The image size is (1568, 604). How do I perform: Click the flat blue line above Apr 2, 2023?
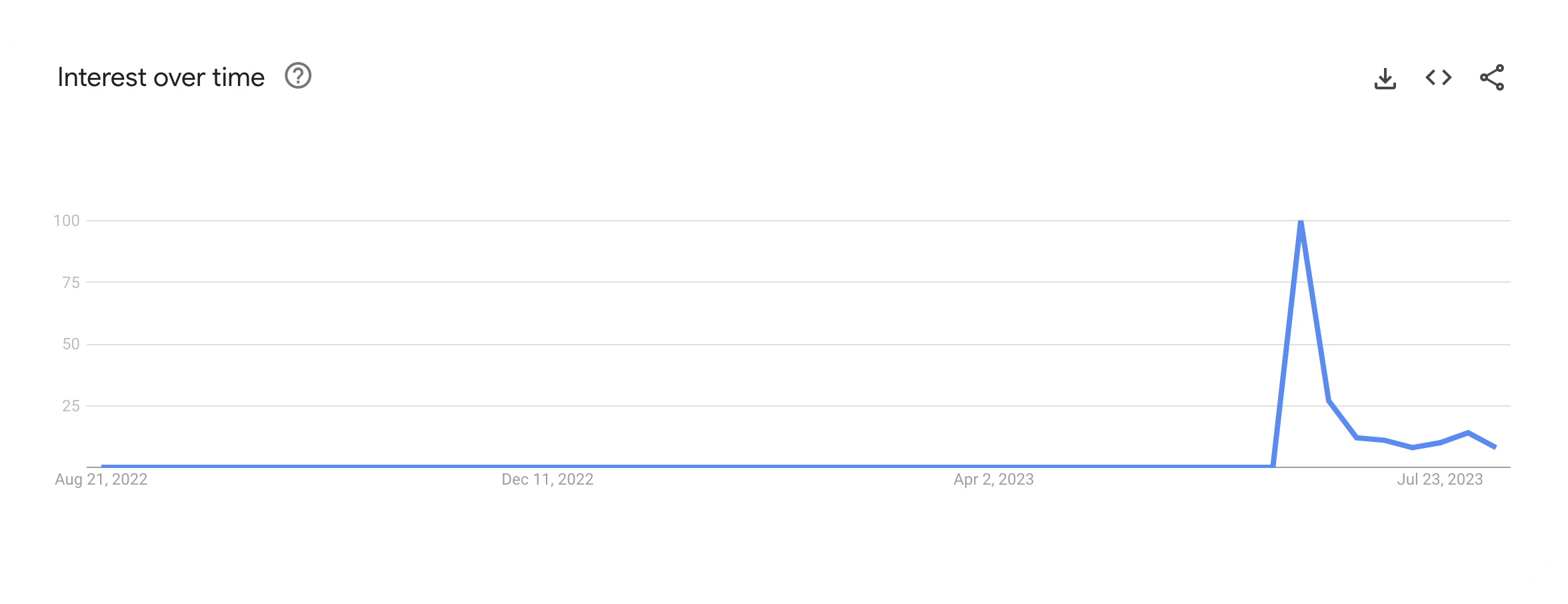pos(993,465)
